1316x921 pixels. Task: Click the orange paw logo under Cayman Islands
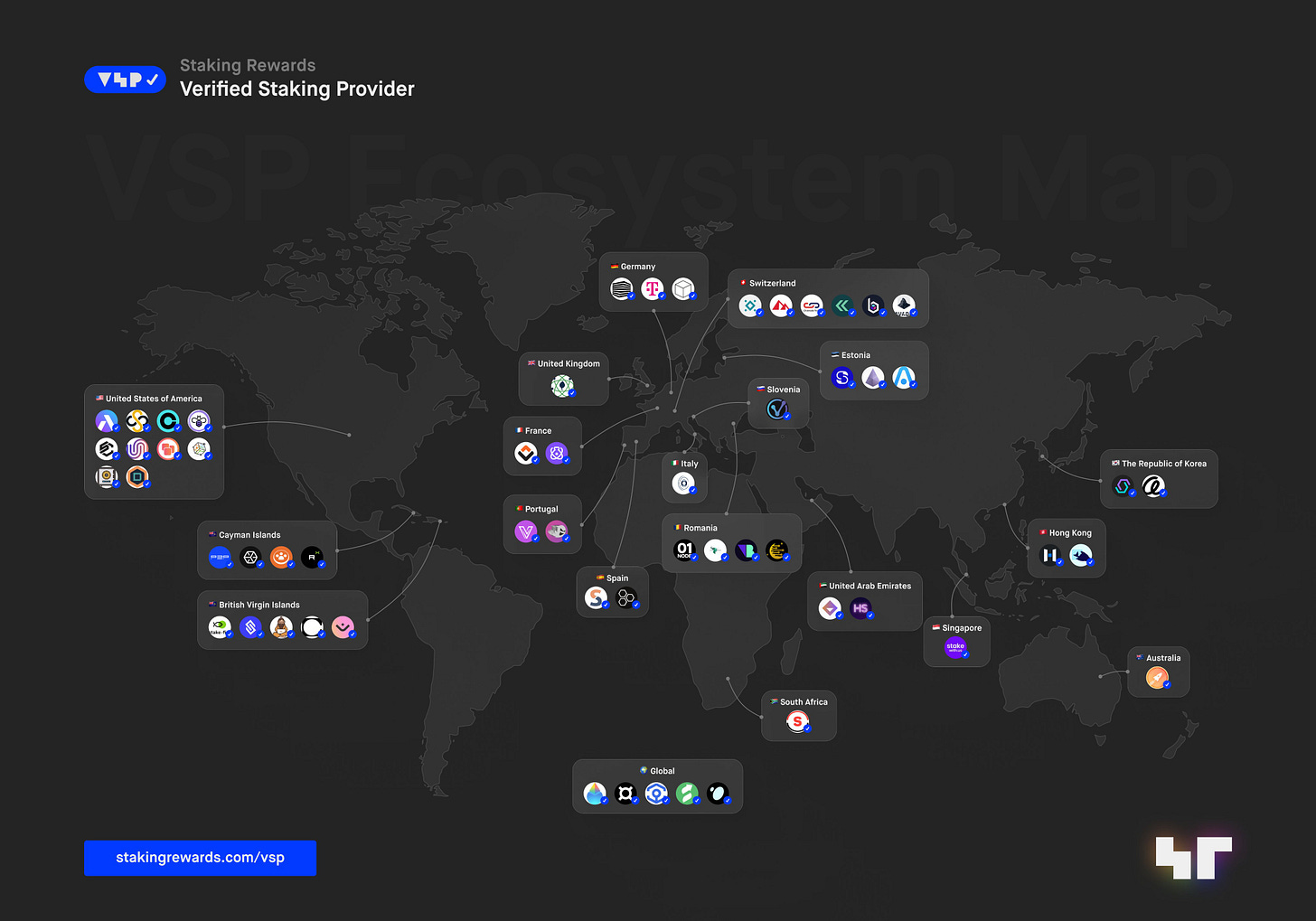281,558
